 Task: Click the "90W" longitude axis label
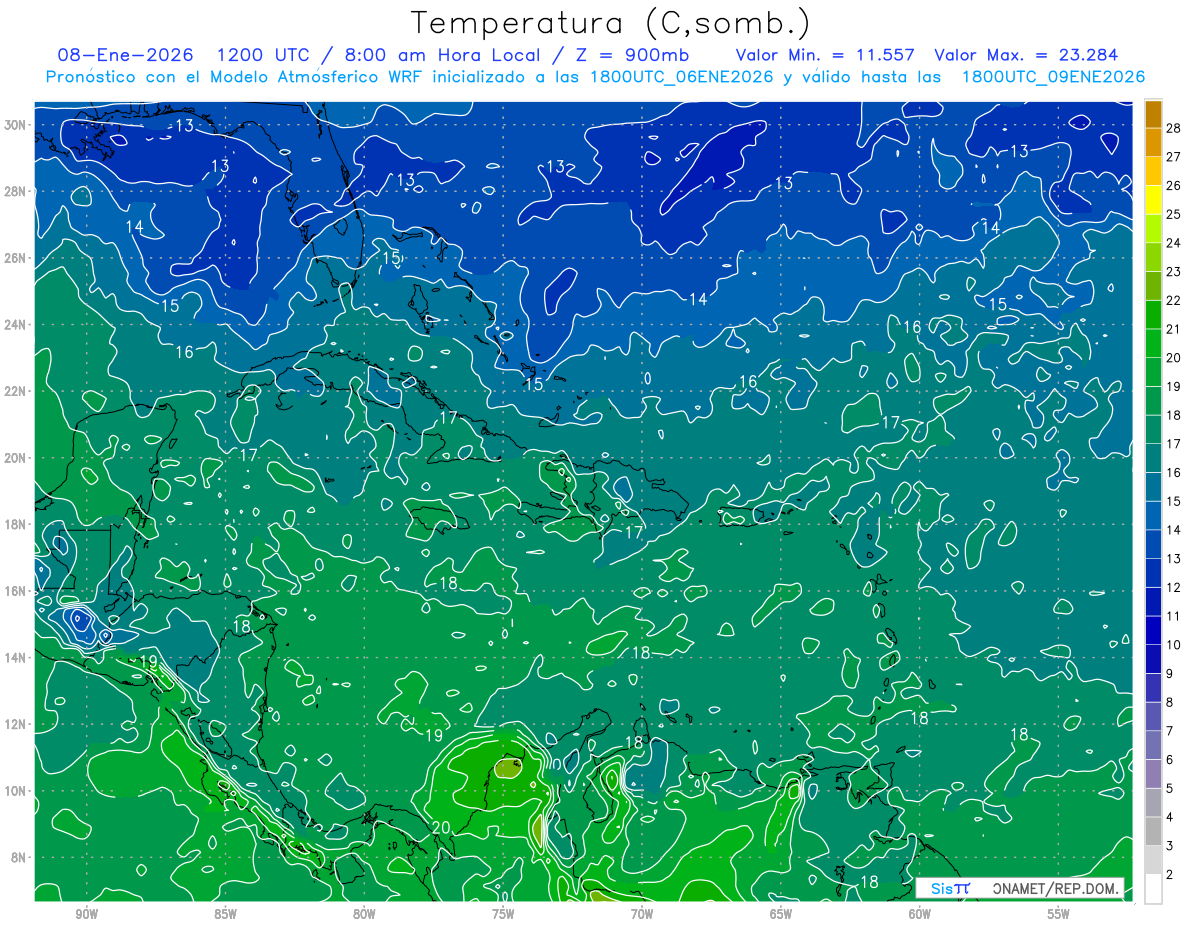(86, 914)
